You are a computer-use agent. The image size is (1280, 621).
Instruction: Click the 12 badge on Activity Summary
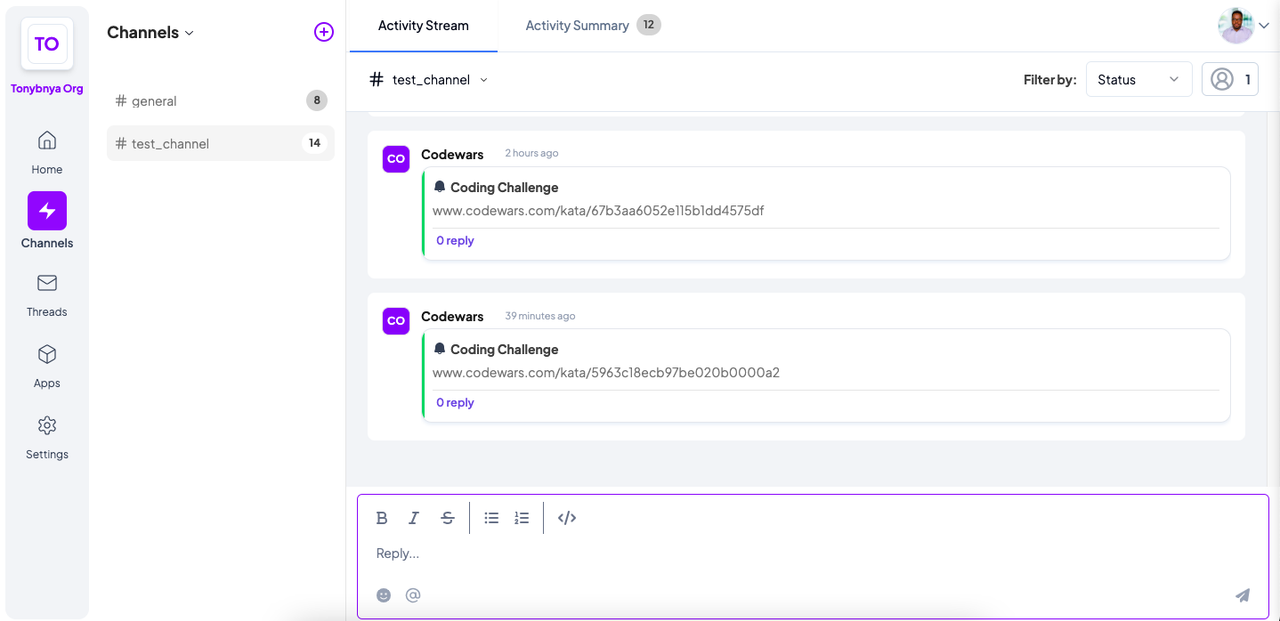[x=649, y=25]
